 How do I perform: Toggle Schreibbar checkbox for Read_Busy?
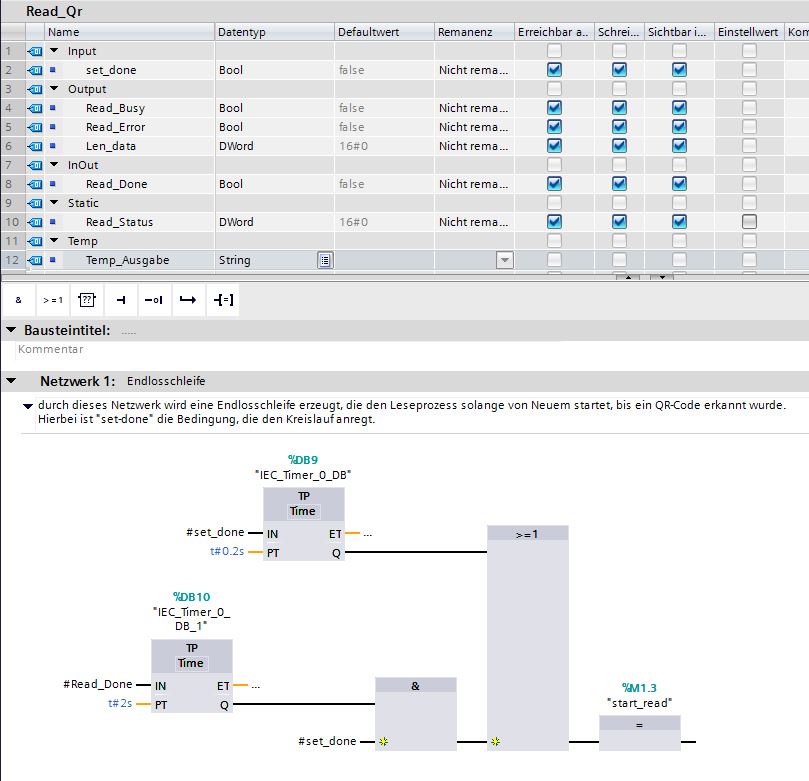pos(619,108)
